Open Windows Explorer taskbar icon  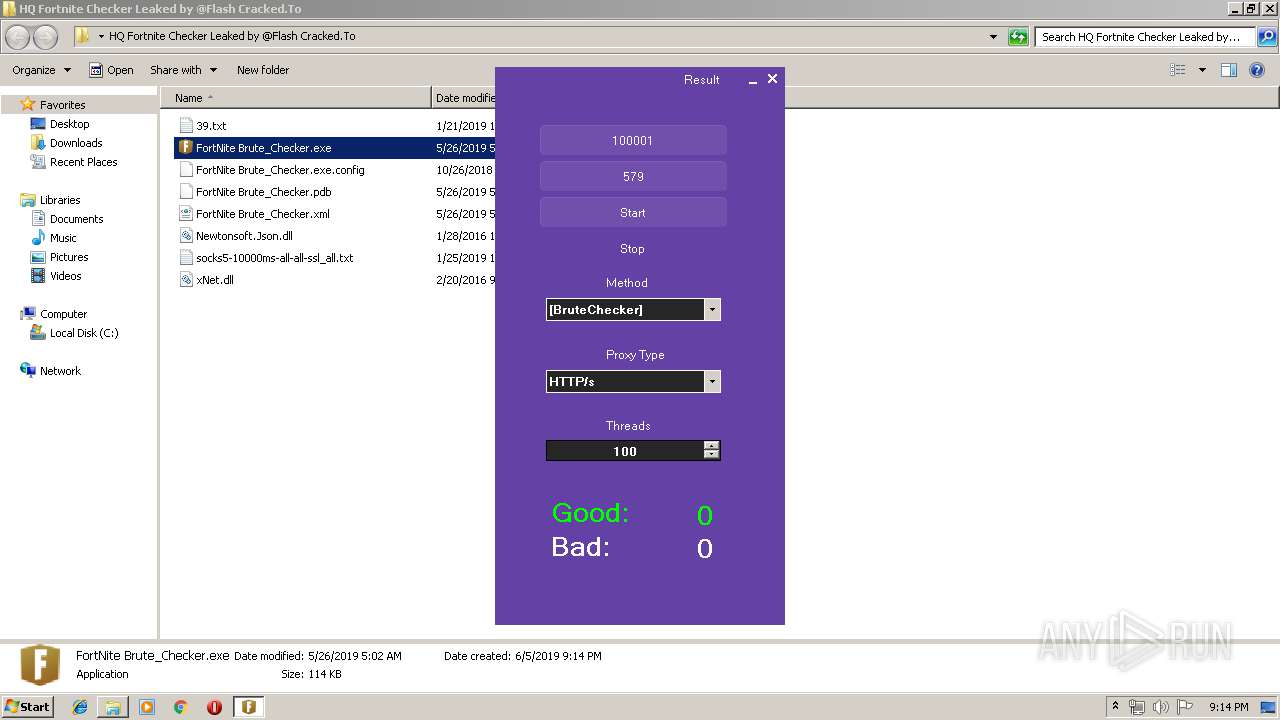coord(113,707)
